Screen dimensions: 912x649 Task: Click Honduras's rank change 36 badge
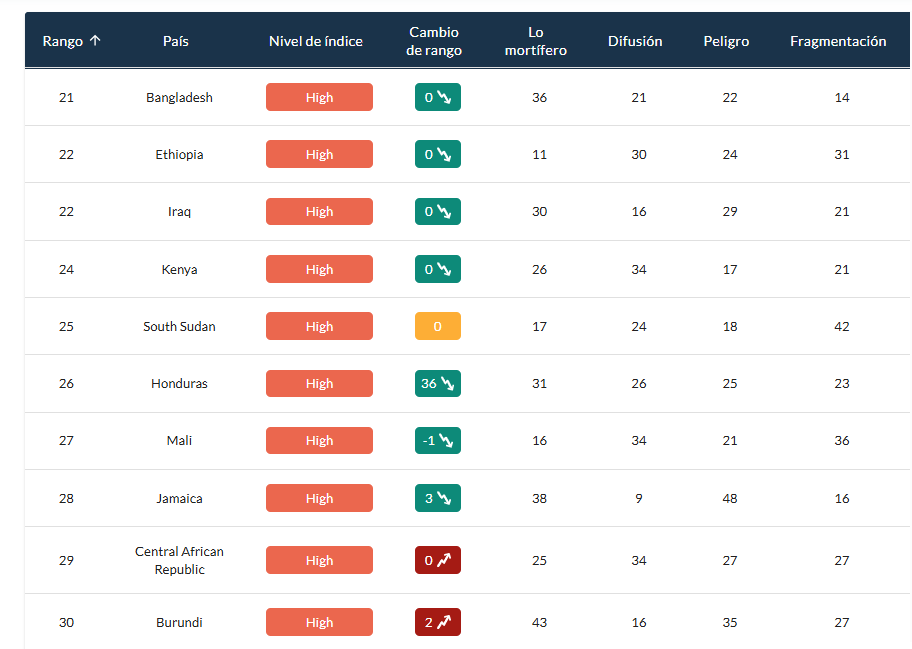click(x=438, y=384)
